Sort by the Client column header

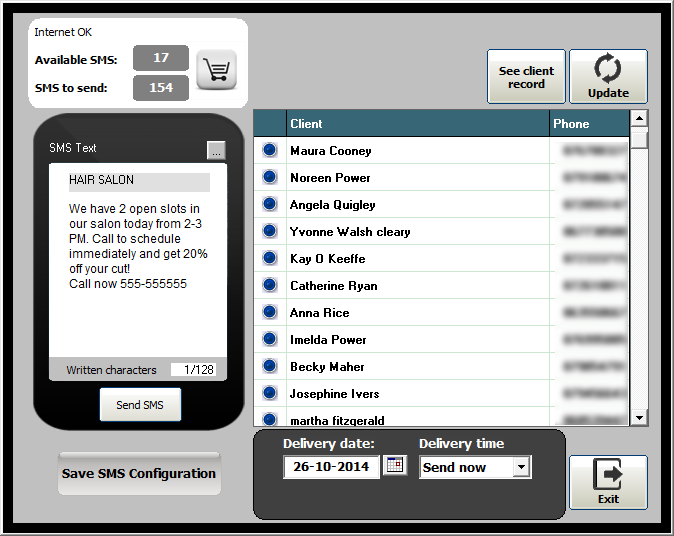(x=418, y=124)
